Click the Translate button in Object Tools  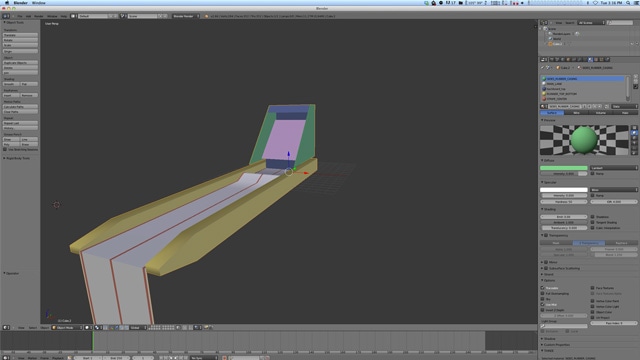coord(20,36)
